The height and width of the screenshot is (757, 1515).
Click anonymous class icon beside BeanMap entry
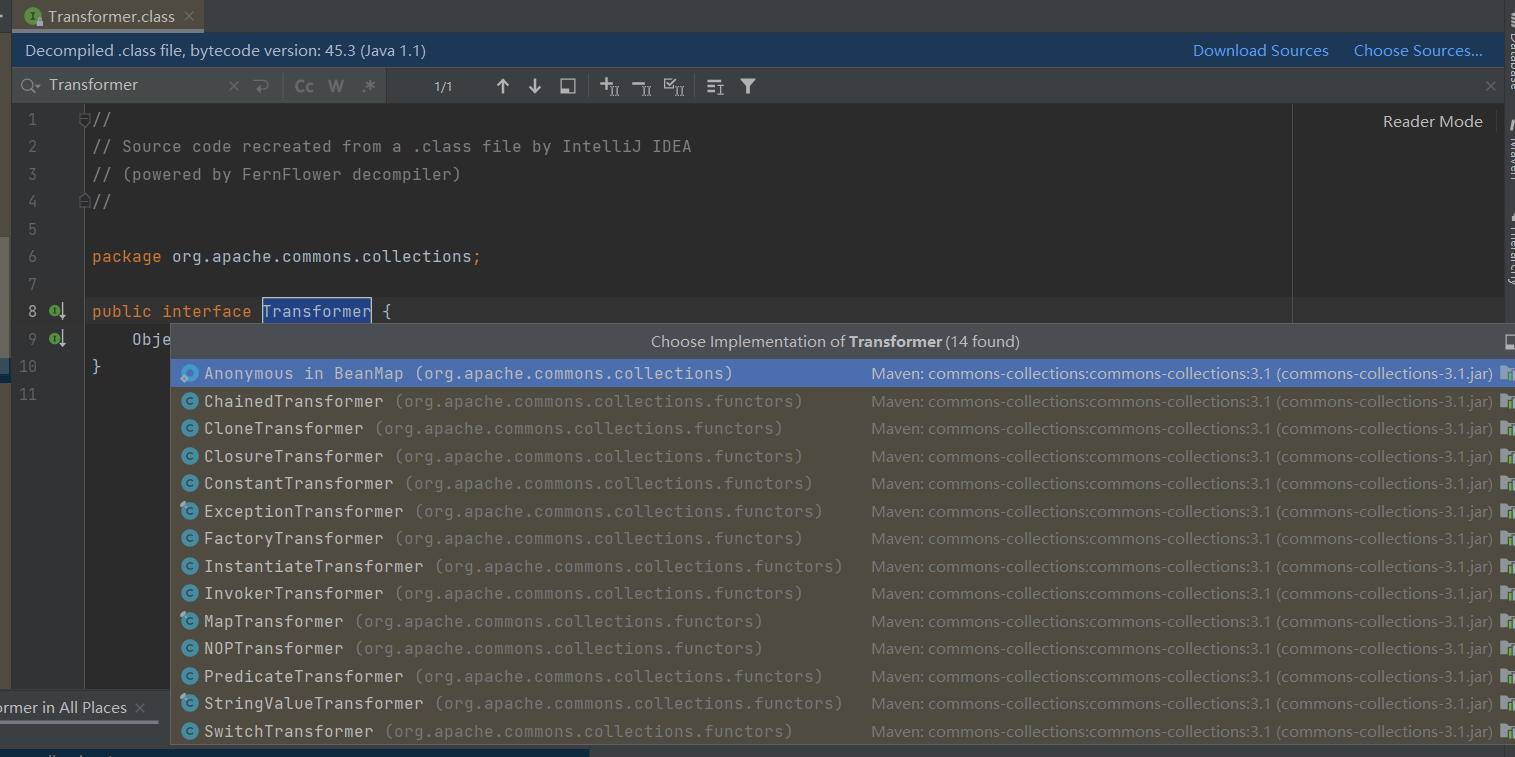point(188,373)
